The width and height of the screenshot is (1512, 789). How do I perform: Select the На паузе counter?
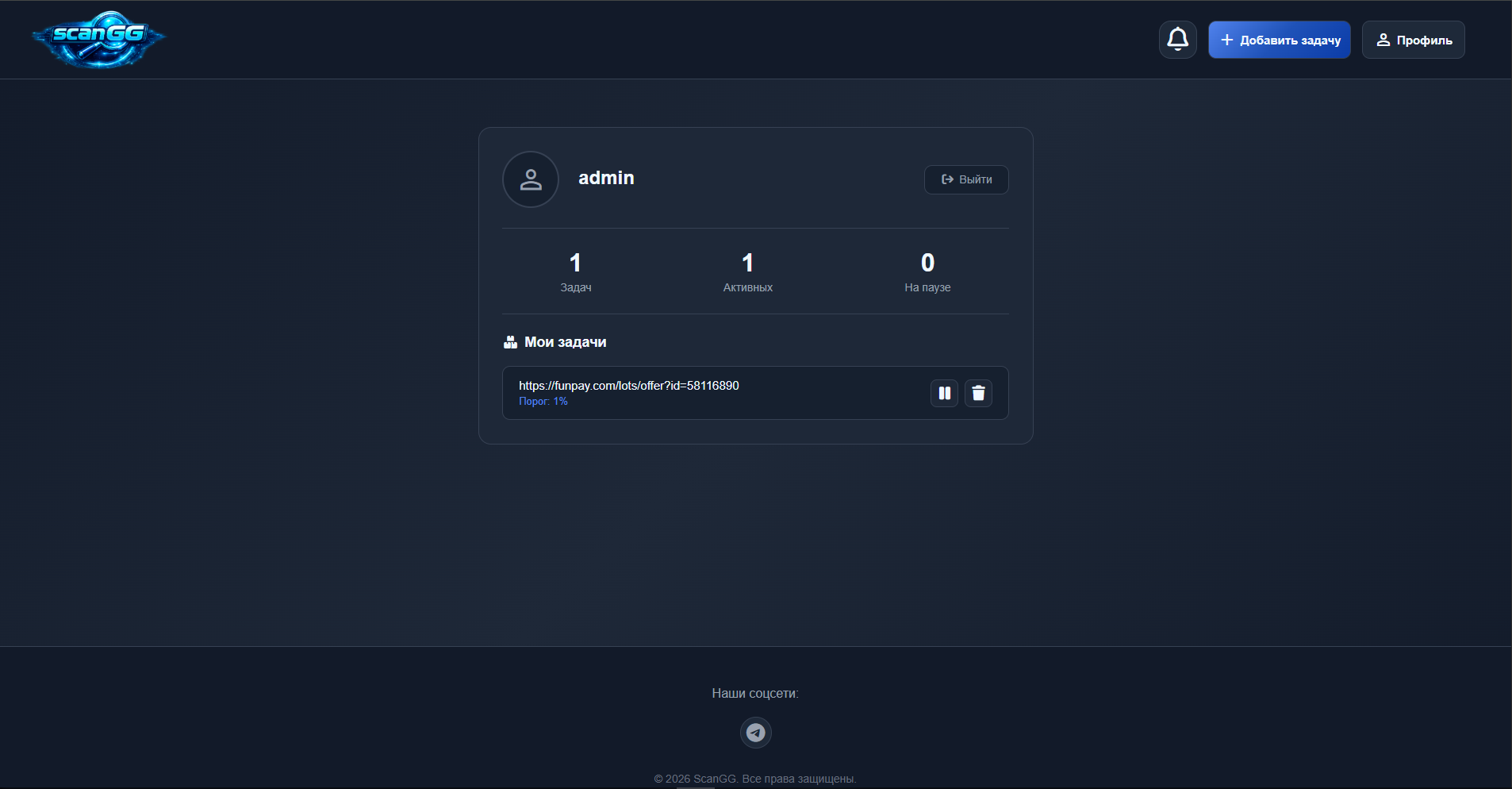coord(927,271)
